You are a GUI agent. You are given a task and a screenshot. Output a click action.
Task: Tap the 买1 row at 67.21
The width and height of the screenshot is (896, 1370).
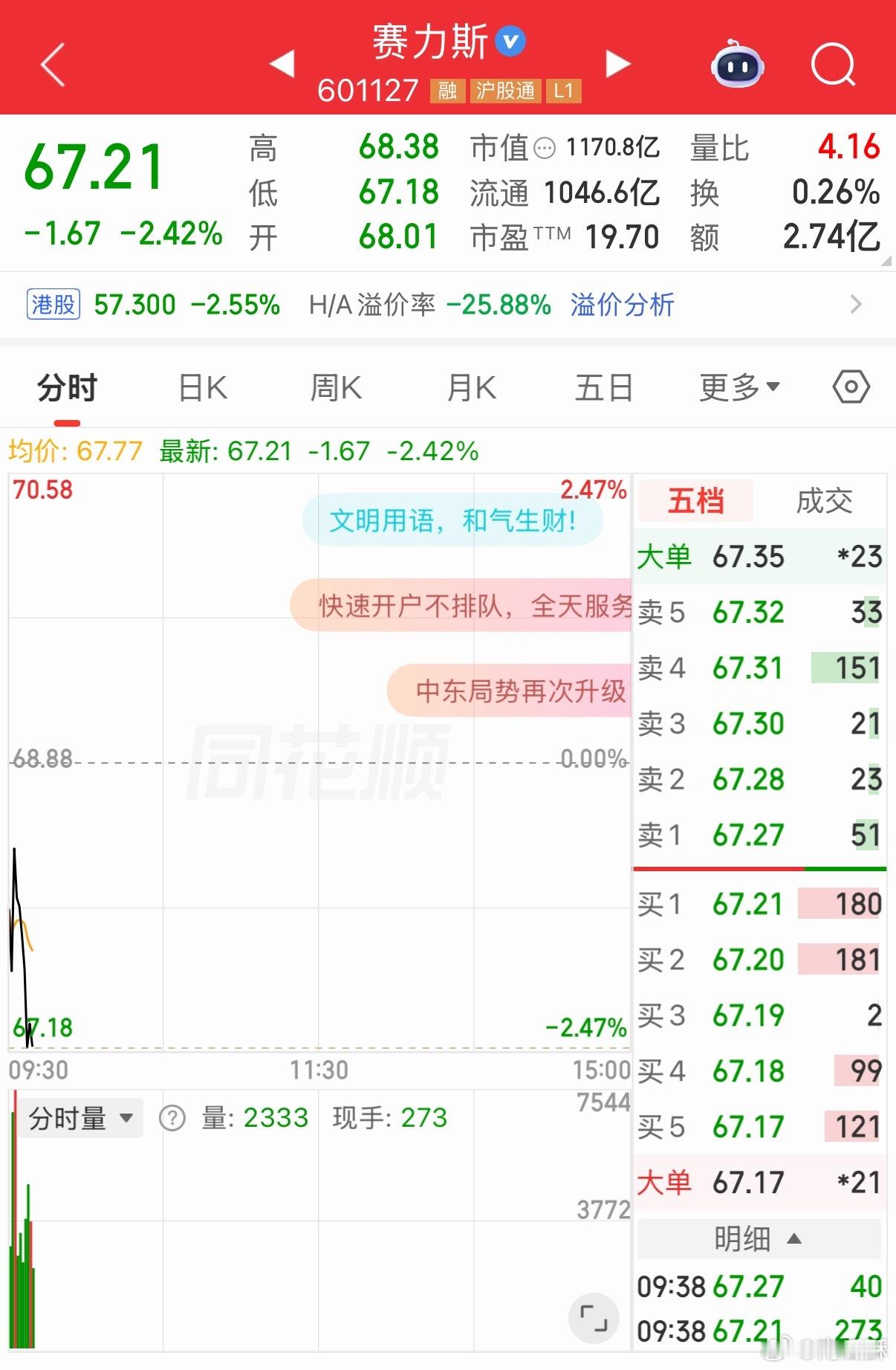(x=760, y=904)
